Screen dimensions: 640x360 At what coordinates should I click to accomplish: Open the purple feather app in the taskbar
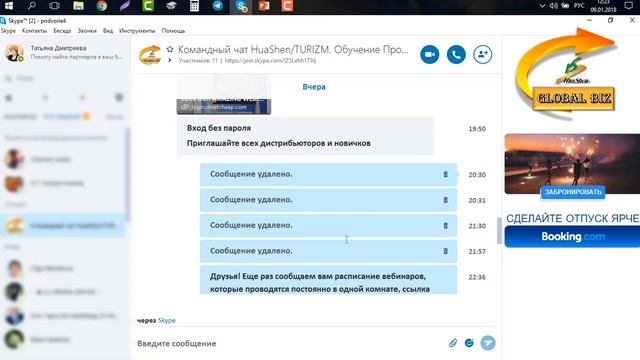pos(124,6)
